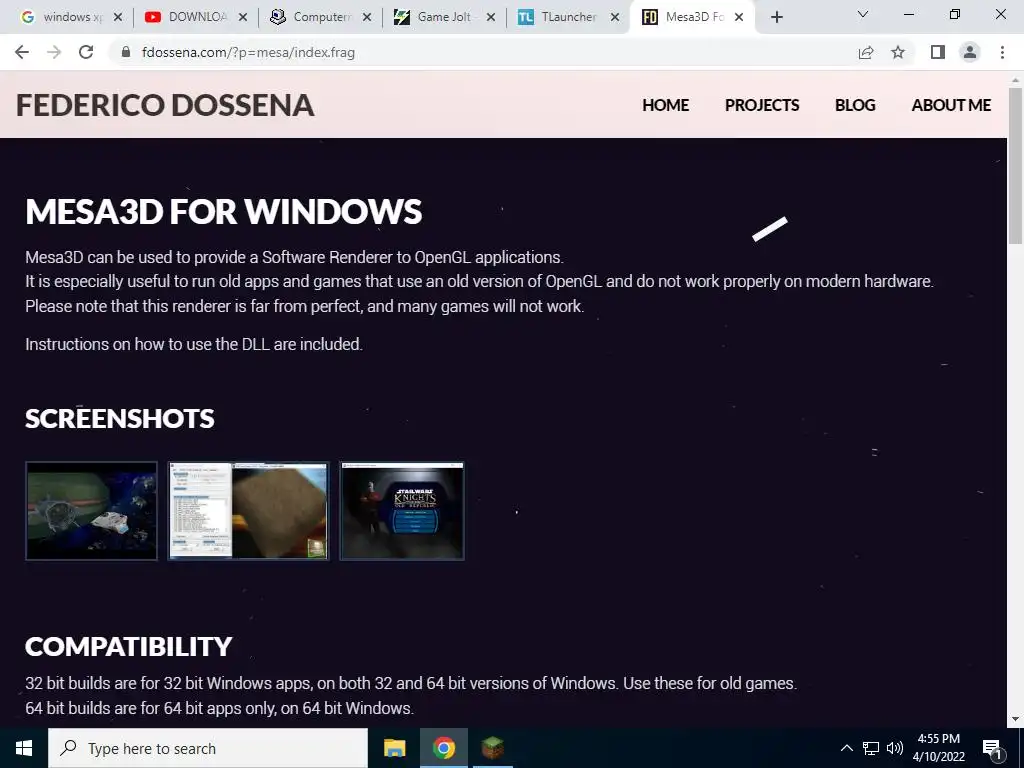Screen dimensions: 1024x768
Task: Click the COMPATIBILITY heading
Action: point(129,647)
